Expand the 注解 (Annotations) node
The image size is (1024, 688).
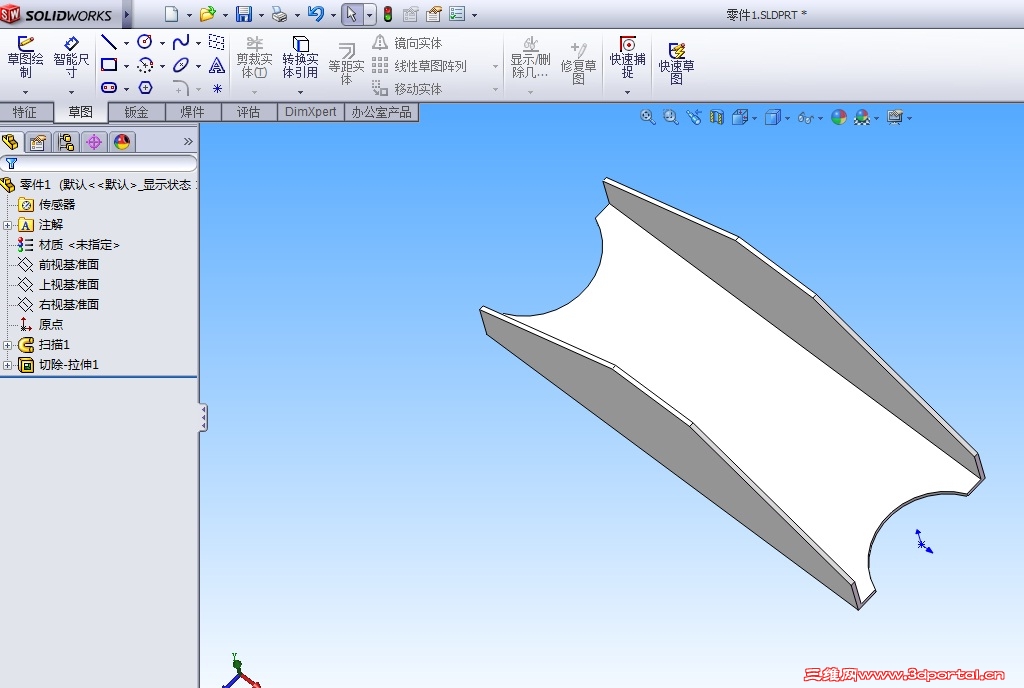tap(7, 225)
